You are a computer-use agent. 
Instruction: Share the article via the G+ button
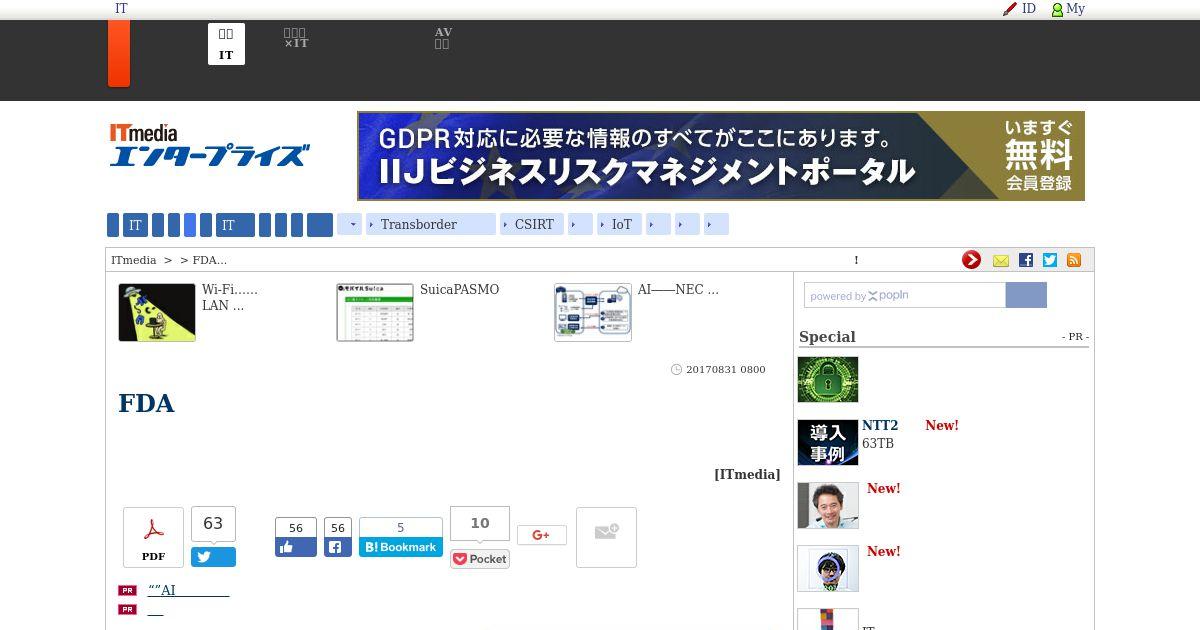point(542,535)
